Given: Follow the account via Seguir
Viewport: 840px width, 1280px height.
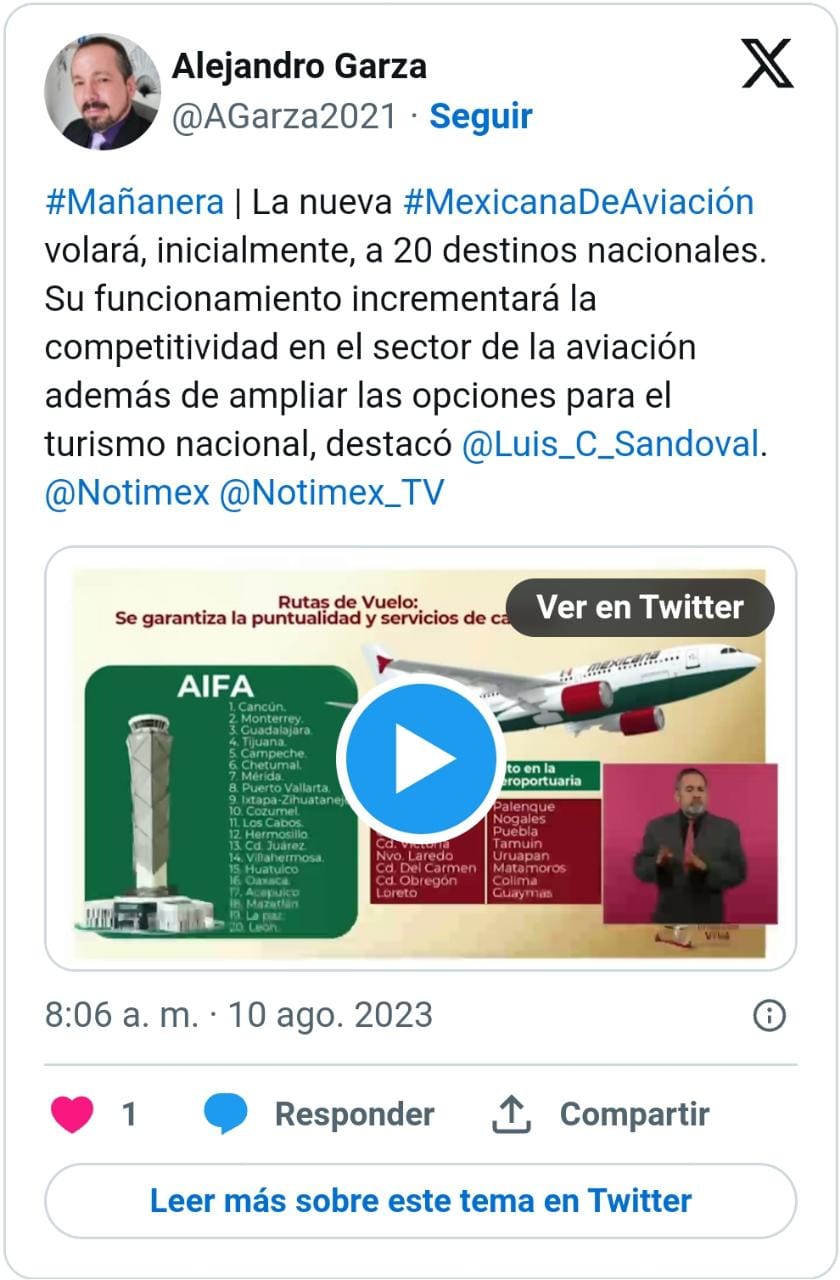Looking at the screenshot, I should click(481, 117).
